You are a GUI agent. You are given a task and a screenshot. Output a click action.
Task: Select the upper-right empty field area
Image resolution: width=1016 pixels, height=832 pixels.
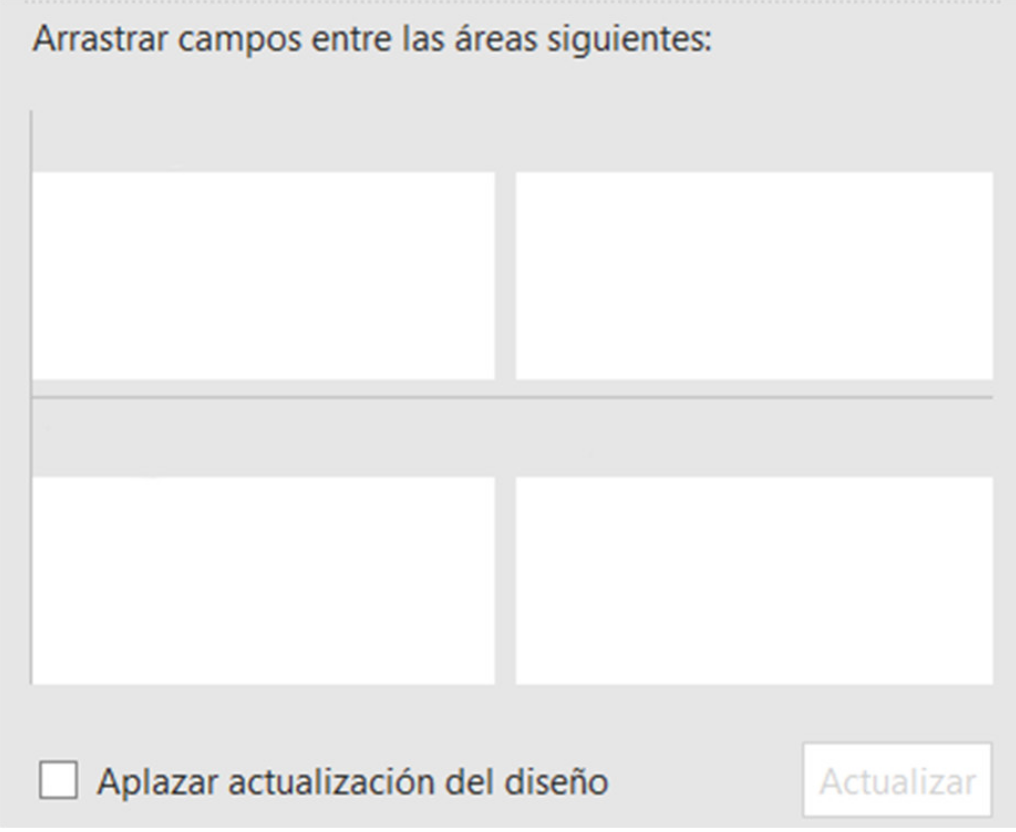[x=754, y=276]
